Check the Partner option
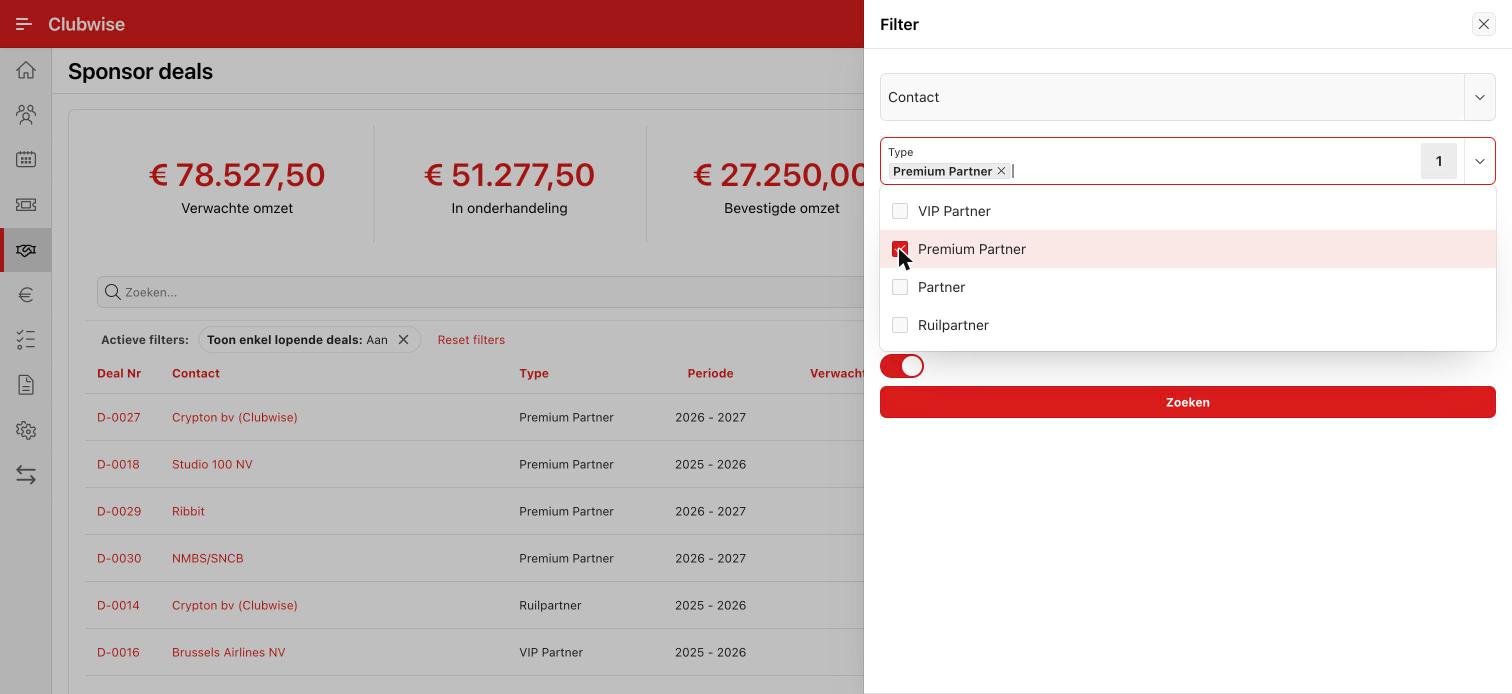1512x694 pixels. (900, 287)
